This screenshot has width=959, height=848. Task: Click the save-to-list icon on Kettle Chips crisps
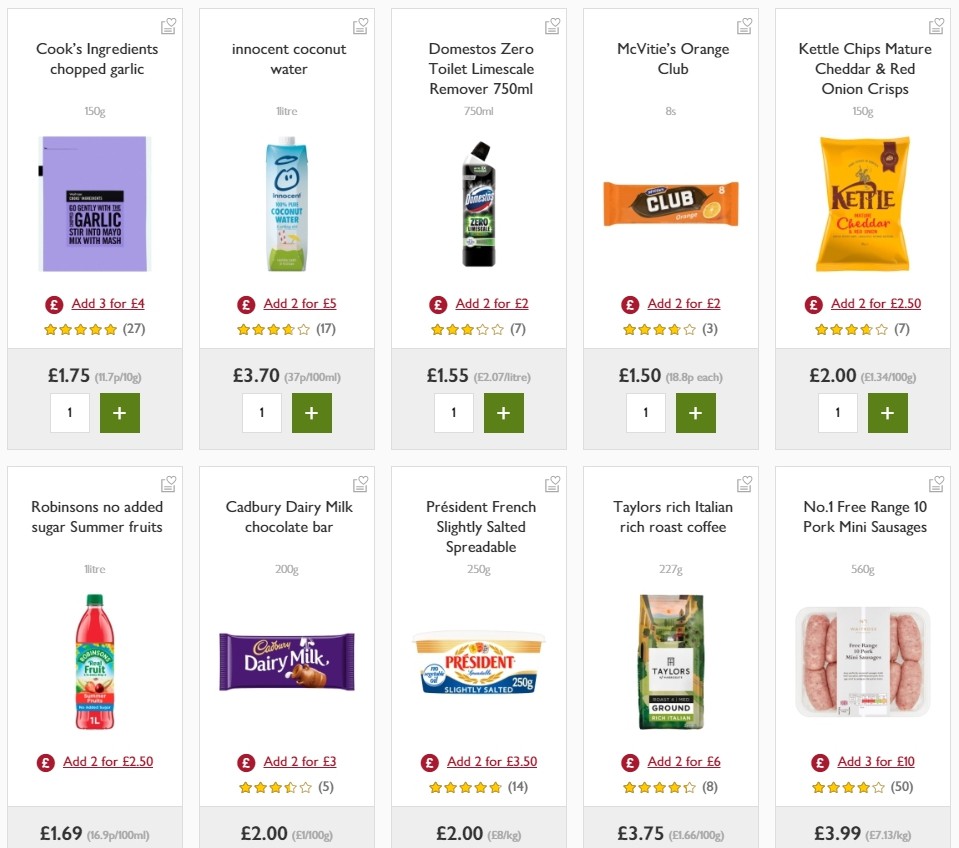tap(937, 24)
